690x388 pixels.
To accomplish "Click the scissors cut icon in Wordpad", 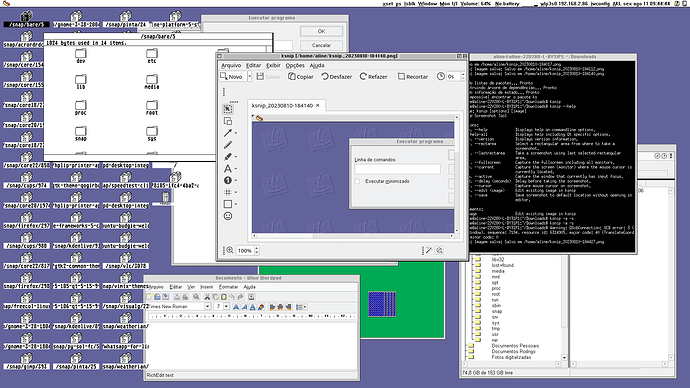I will point(207,297).
